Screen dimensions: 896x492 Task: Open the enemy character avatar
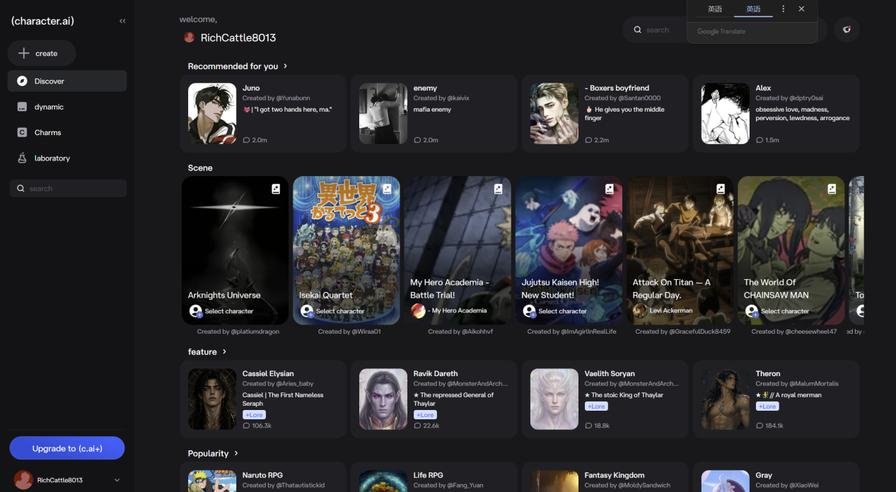click(383, 113)
